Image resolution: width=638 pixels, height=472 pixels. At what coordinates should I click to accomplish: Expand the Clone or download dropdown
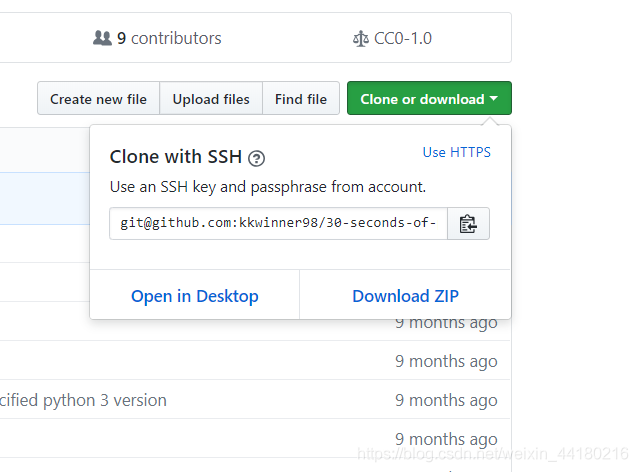[429, 98]
